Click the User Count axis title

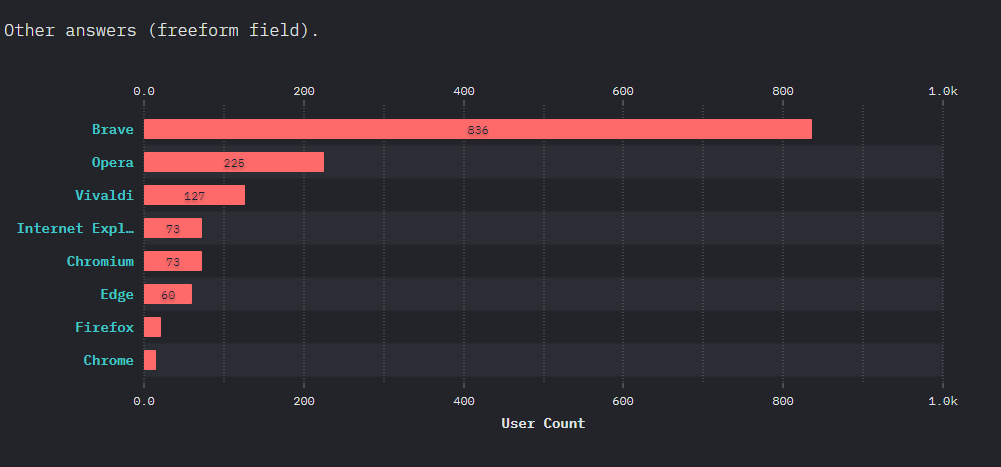[x=543, y=423]
